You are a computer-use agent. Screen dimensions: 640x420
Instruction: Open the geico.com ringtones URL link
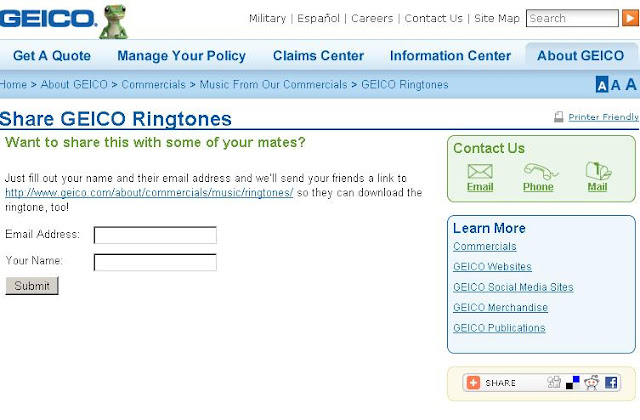pos(149,193)
